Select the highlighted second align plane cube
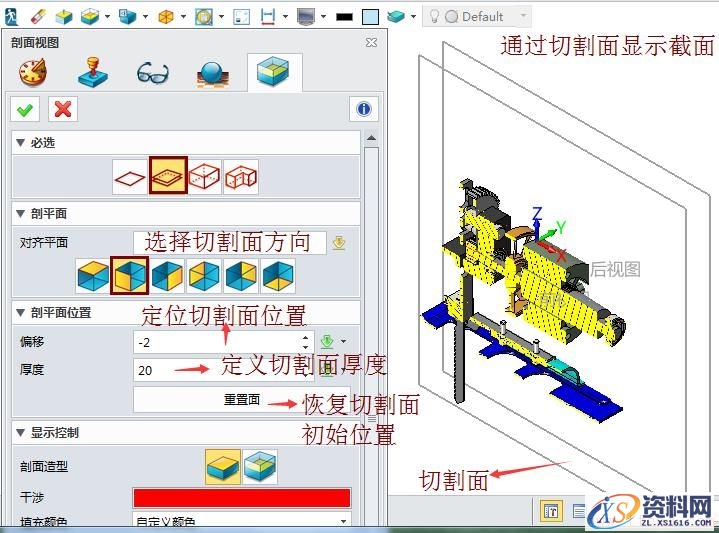This screenshot has width=719, height=533. pyautogui.click(x=130, y=275)
